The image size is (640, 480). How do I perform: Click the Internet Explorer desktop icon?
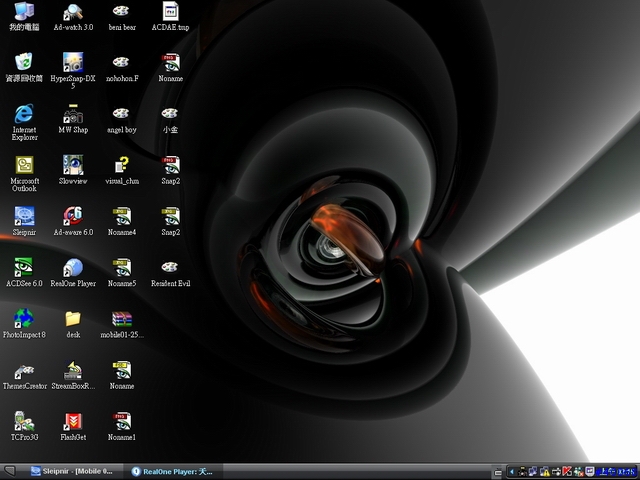[24, 113]
